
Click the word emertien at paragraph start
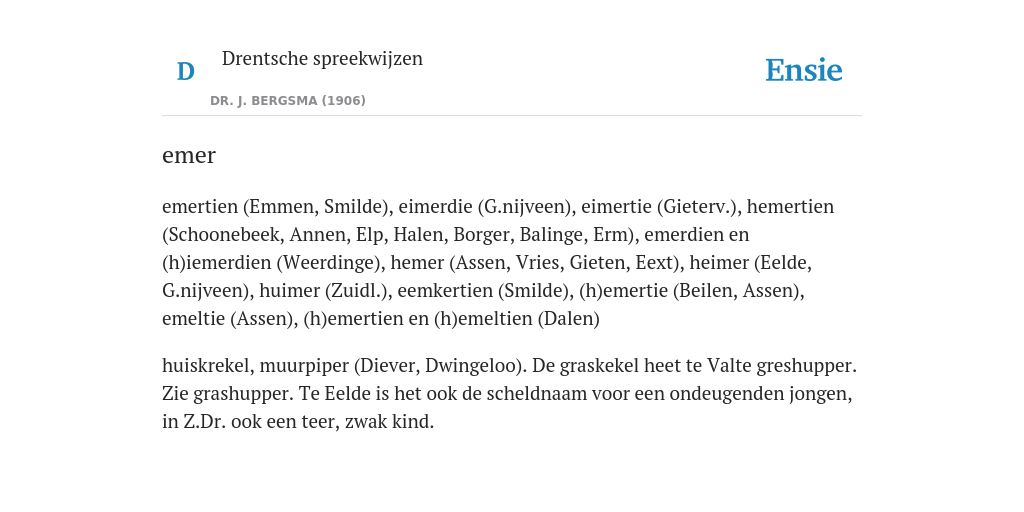pos(200,206)
